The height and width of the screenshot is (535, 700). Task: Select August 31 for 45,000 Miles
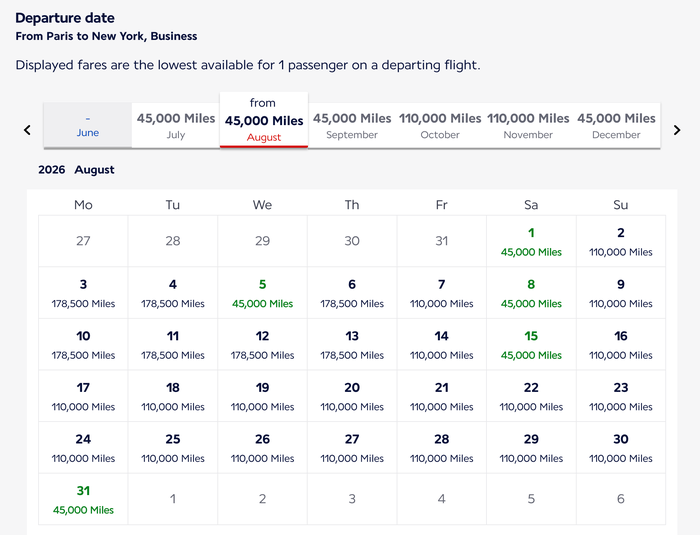(x=83, y=499)
